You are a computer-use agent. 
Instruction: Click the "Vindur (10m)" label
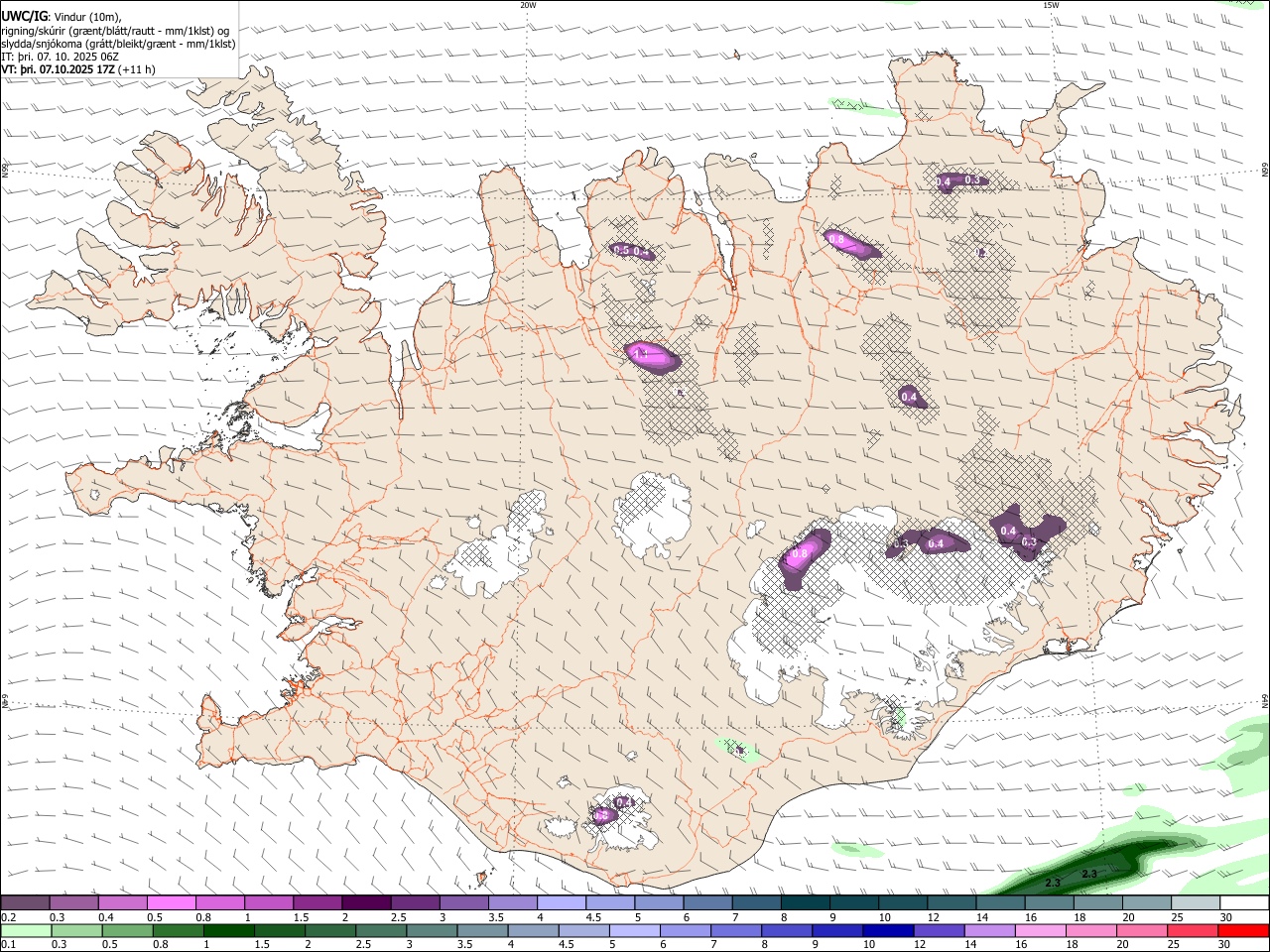click(85, 16)
